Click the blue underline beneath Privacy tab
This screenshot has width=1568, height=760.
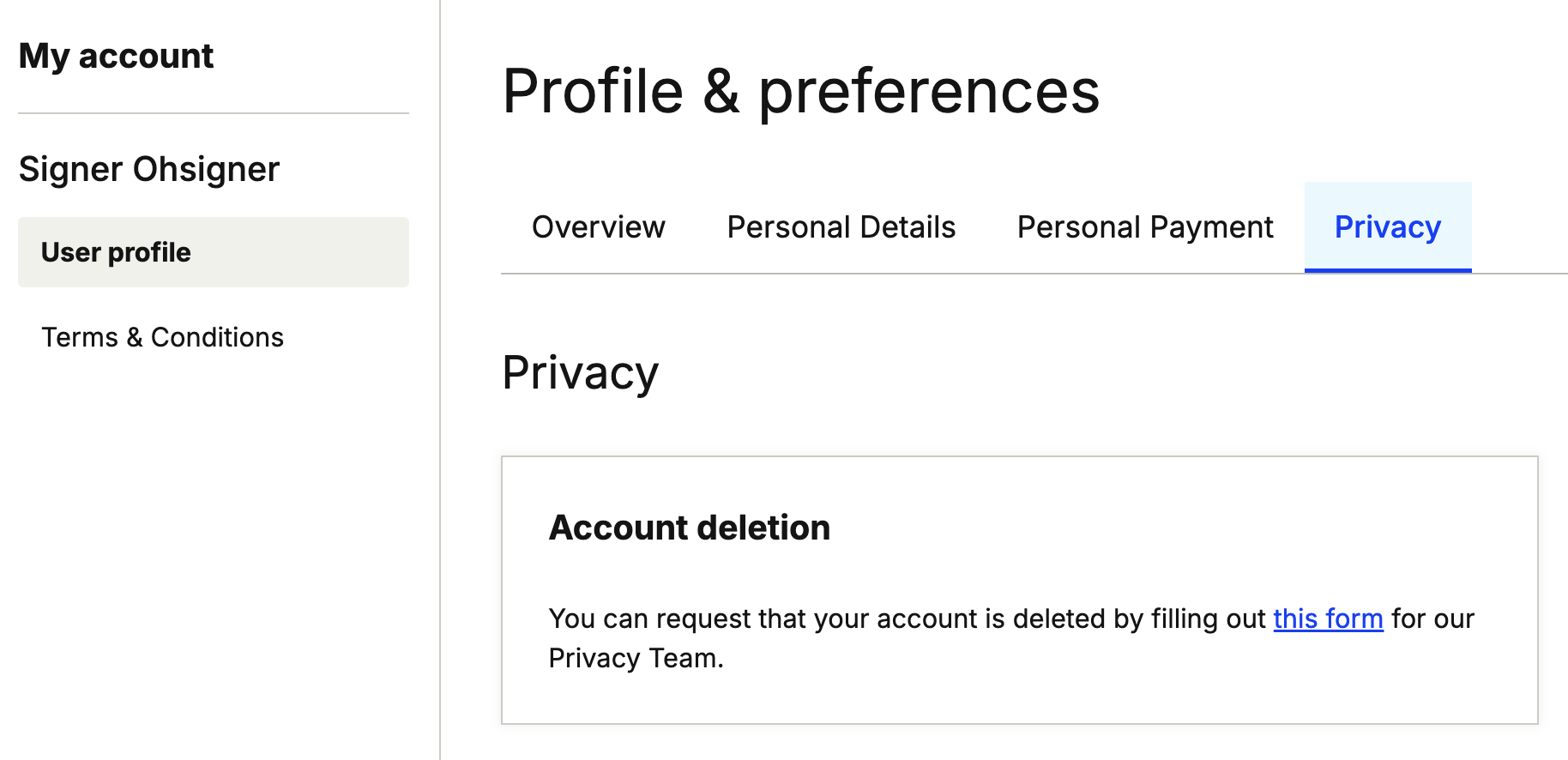pyautogui.click(x=1387, y=271)
